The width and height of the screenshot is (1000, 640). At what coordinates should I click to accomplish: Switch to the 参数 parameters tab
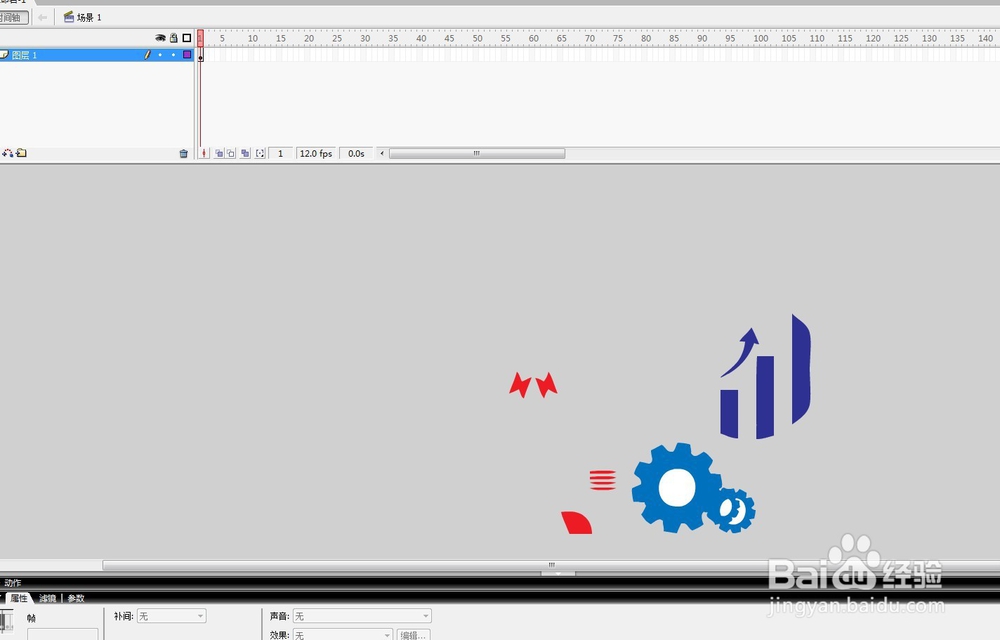76,598
